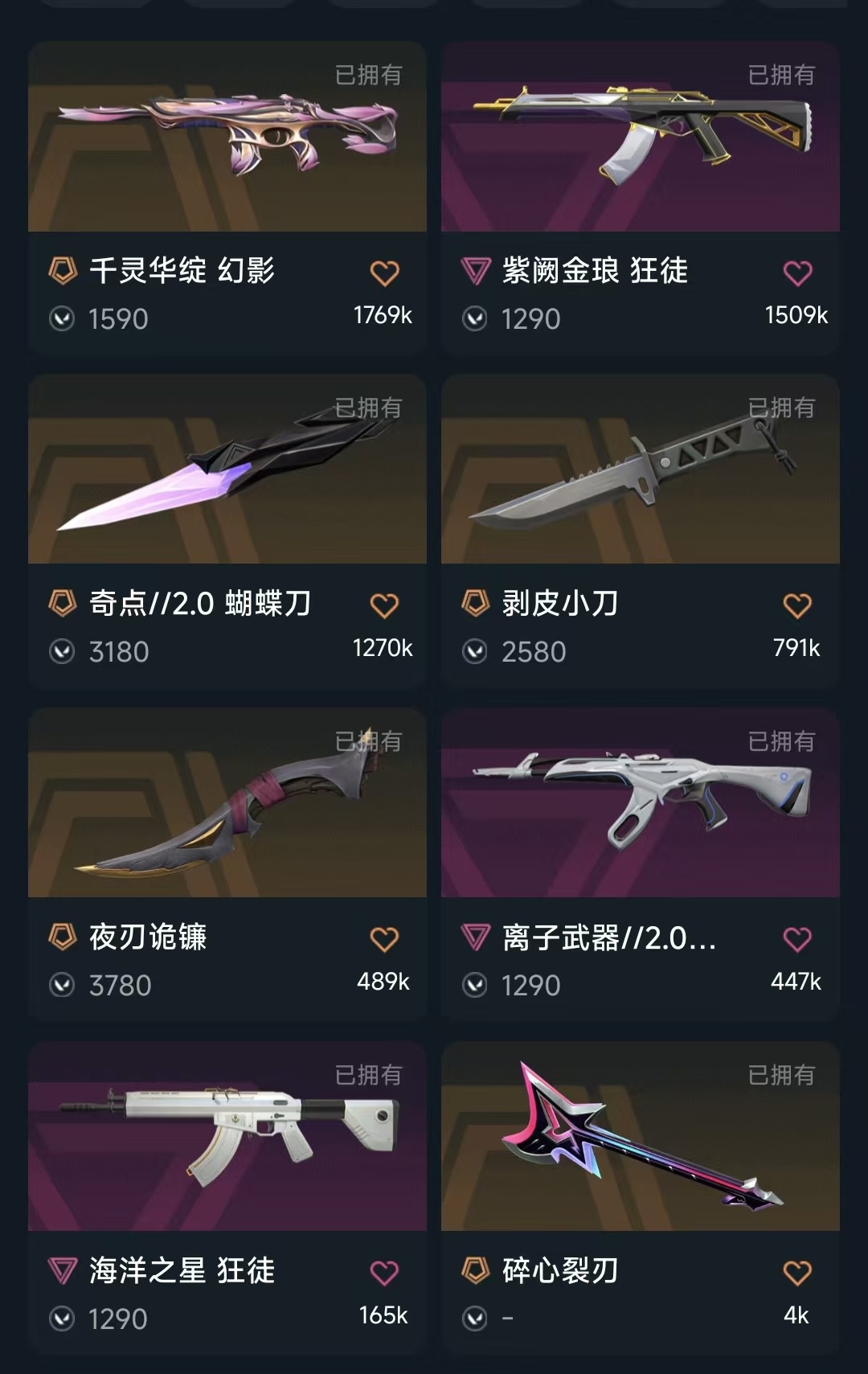Viewport: 868px width, 1374px height.
Task: Click 已拥有 label on 离子武器 card
Action: (x=781, y=742)
